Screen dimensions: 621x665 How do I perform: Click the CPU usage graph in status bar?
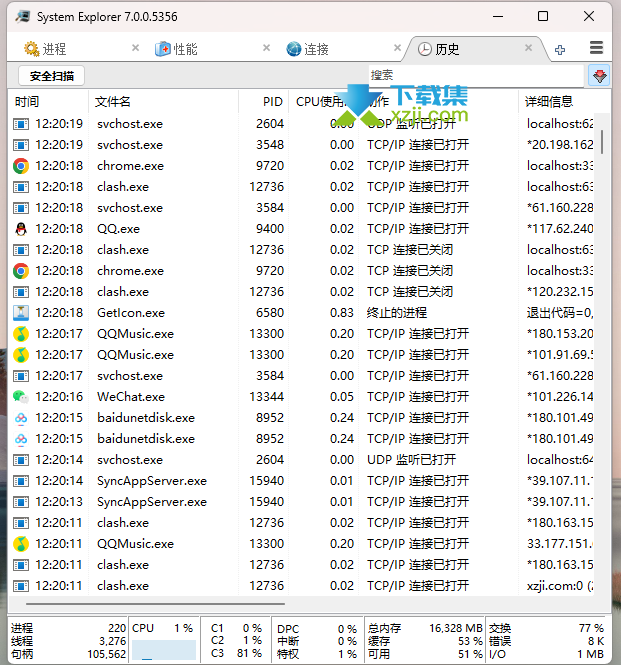coord(164,650)
